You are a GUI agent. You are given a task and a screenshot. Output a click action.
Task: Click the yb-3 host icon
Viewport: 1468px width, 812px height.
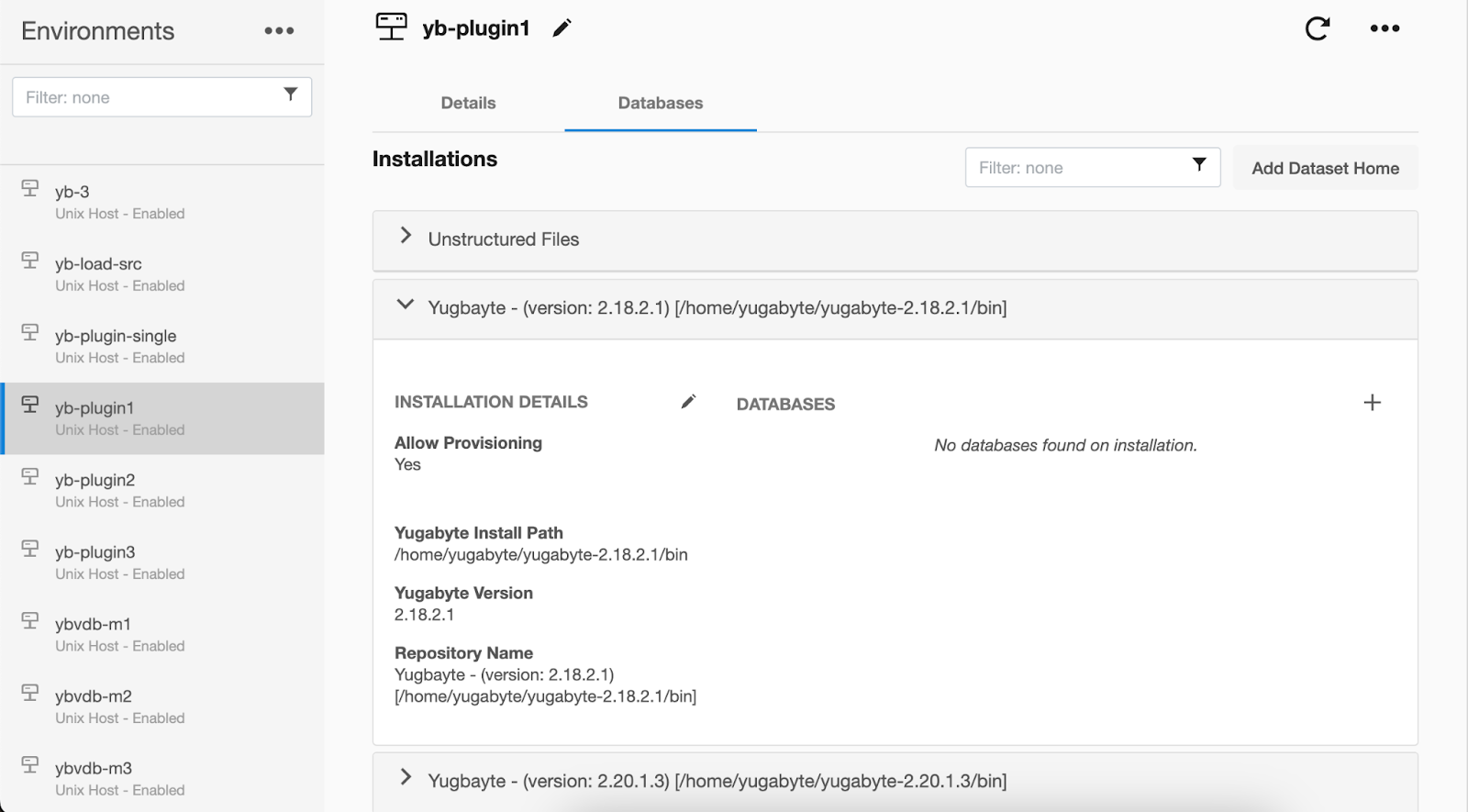tap(30, 188)
